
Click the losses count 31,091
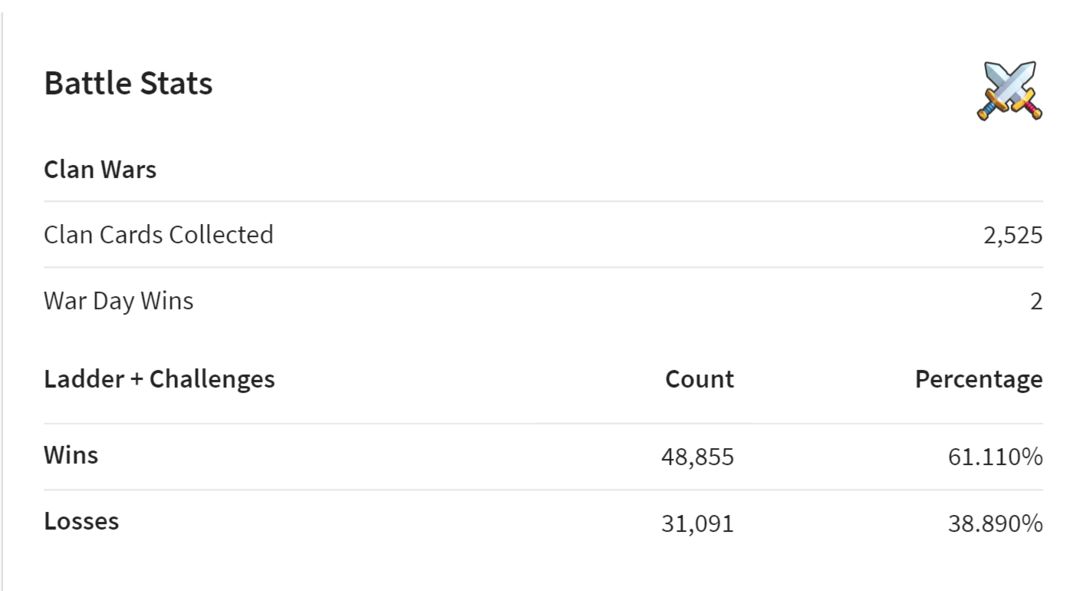click(697, 523)
